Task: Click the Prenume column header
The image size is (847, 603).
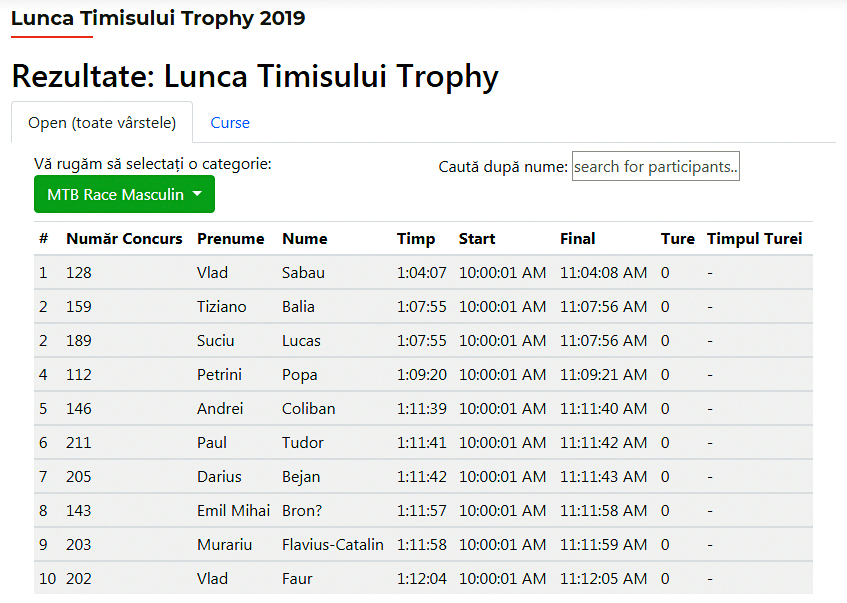Action: (231, 239)
